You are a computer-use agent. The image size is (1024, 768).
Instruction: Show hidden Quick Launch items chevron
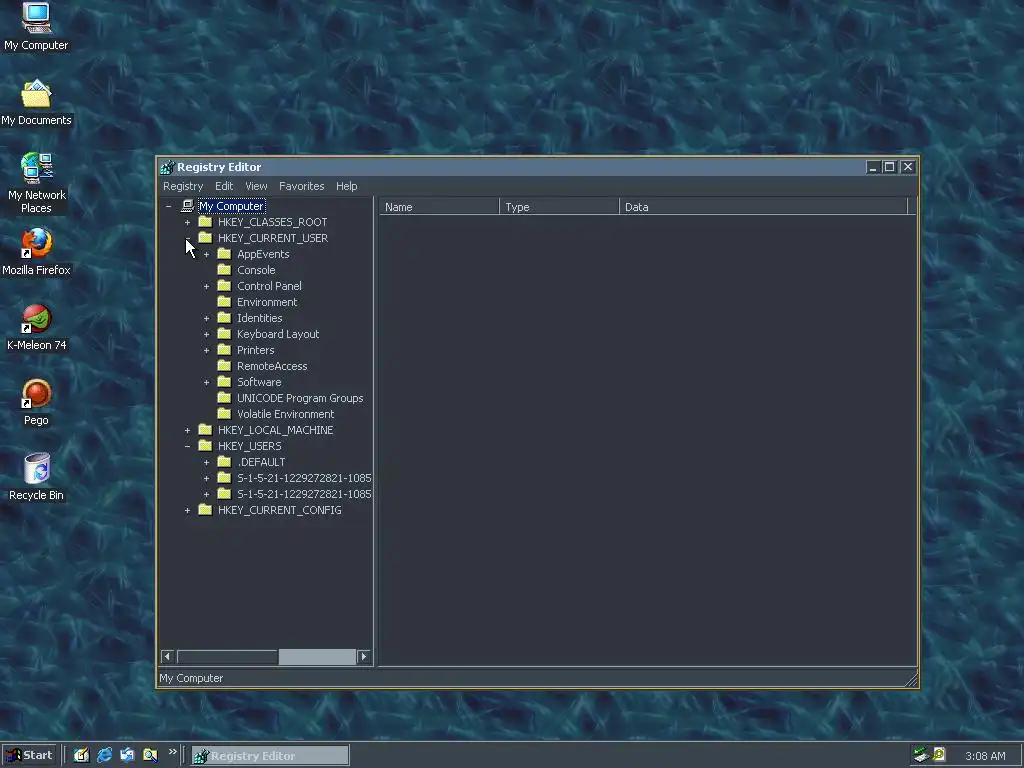tap(172, 752)
